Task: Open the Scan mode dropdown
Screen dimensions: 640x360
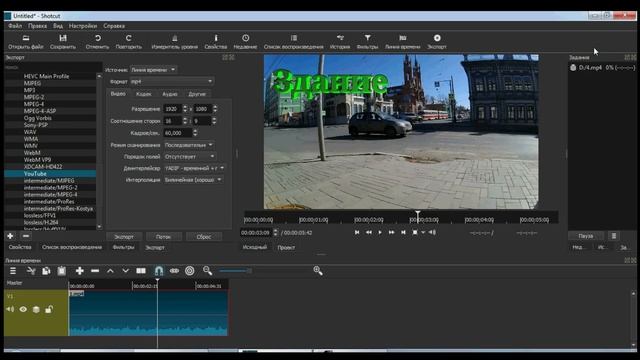Action: tap(189, 145)
